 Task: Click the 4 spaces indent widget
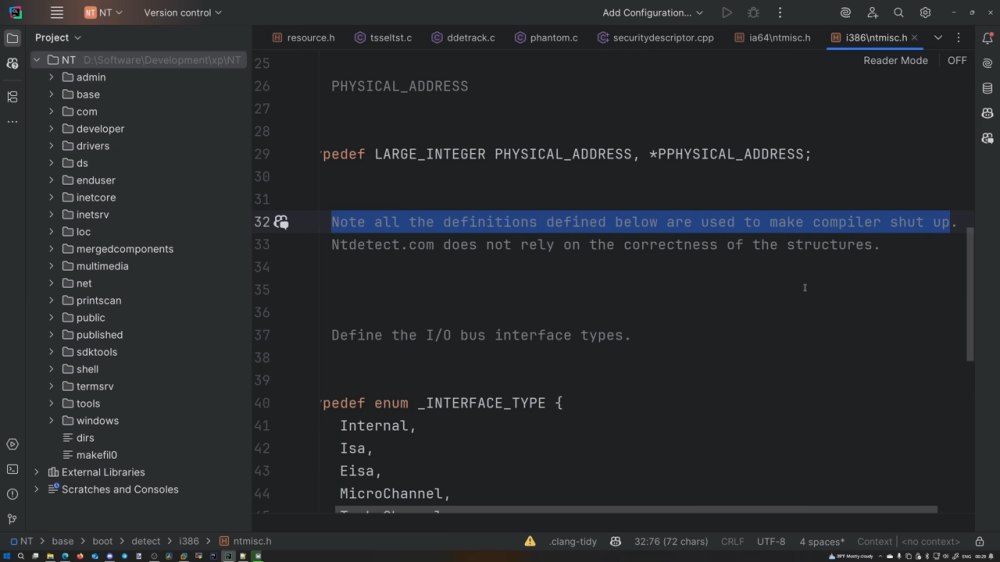coord(821,542)
